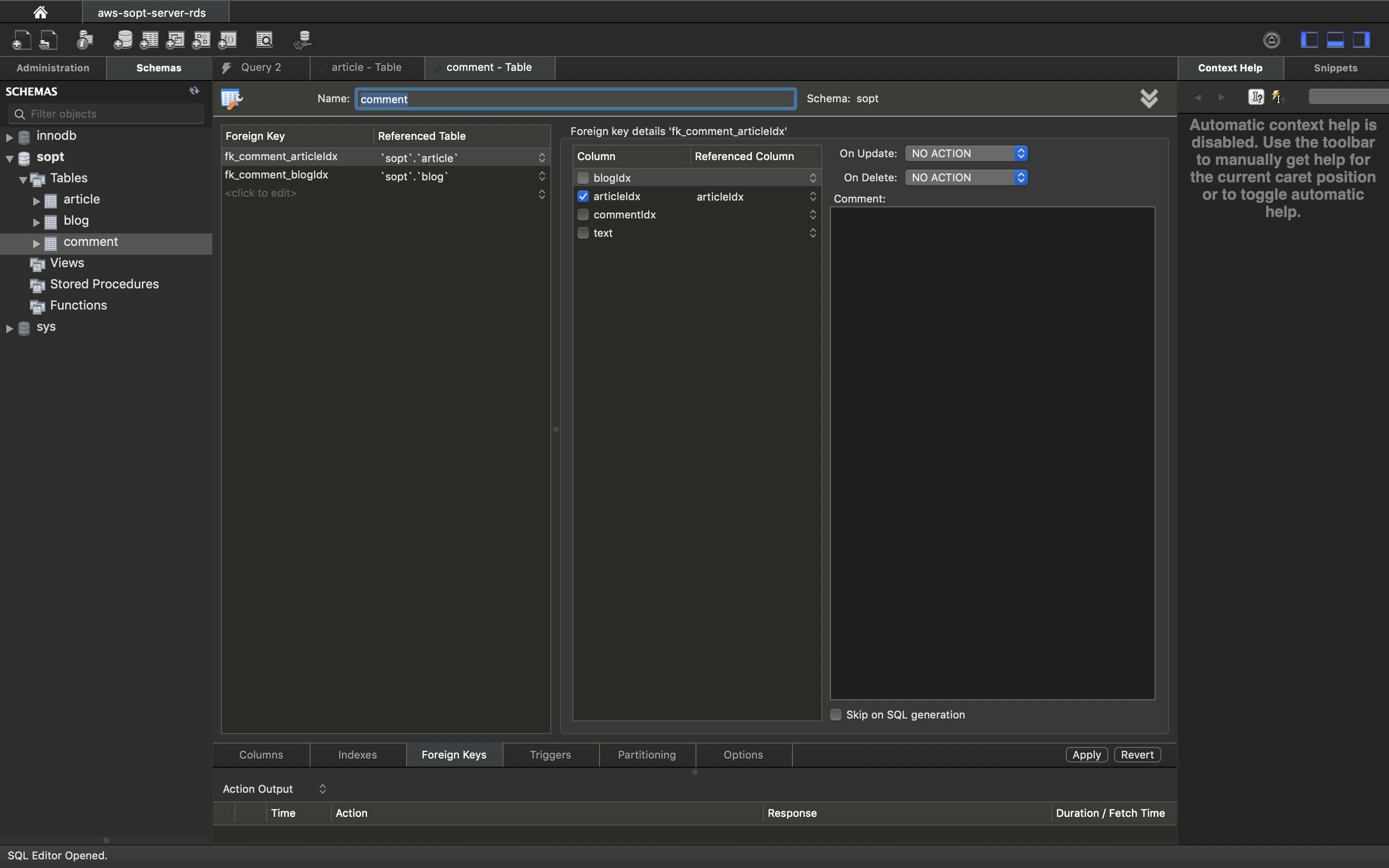Click the Apply button
1389x868 pixels.
point(1087,755)
